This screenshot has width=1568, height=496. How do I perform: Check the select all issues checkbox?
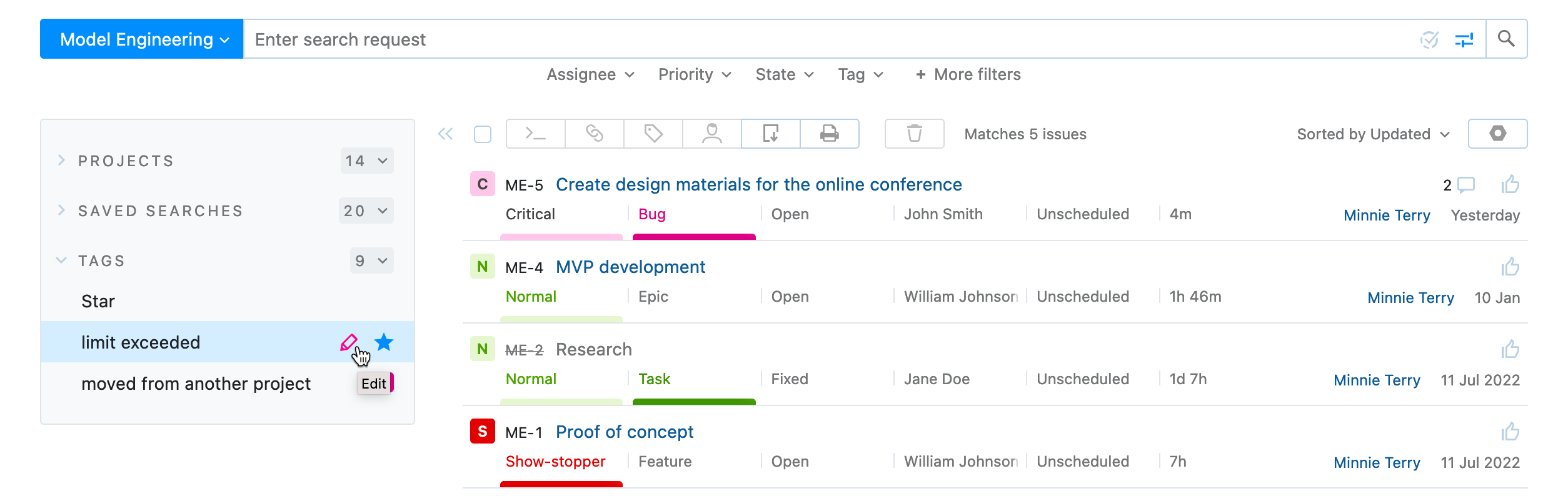[483, 134]
